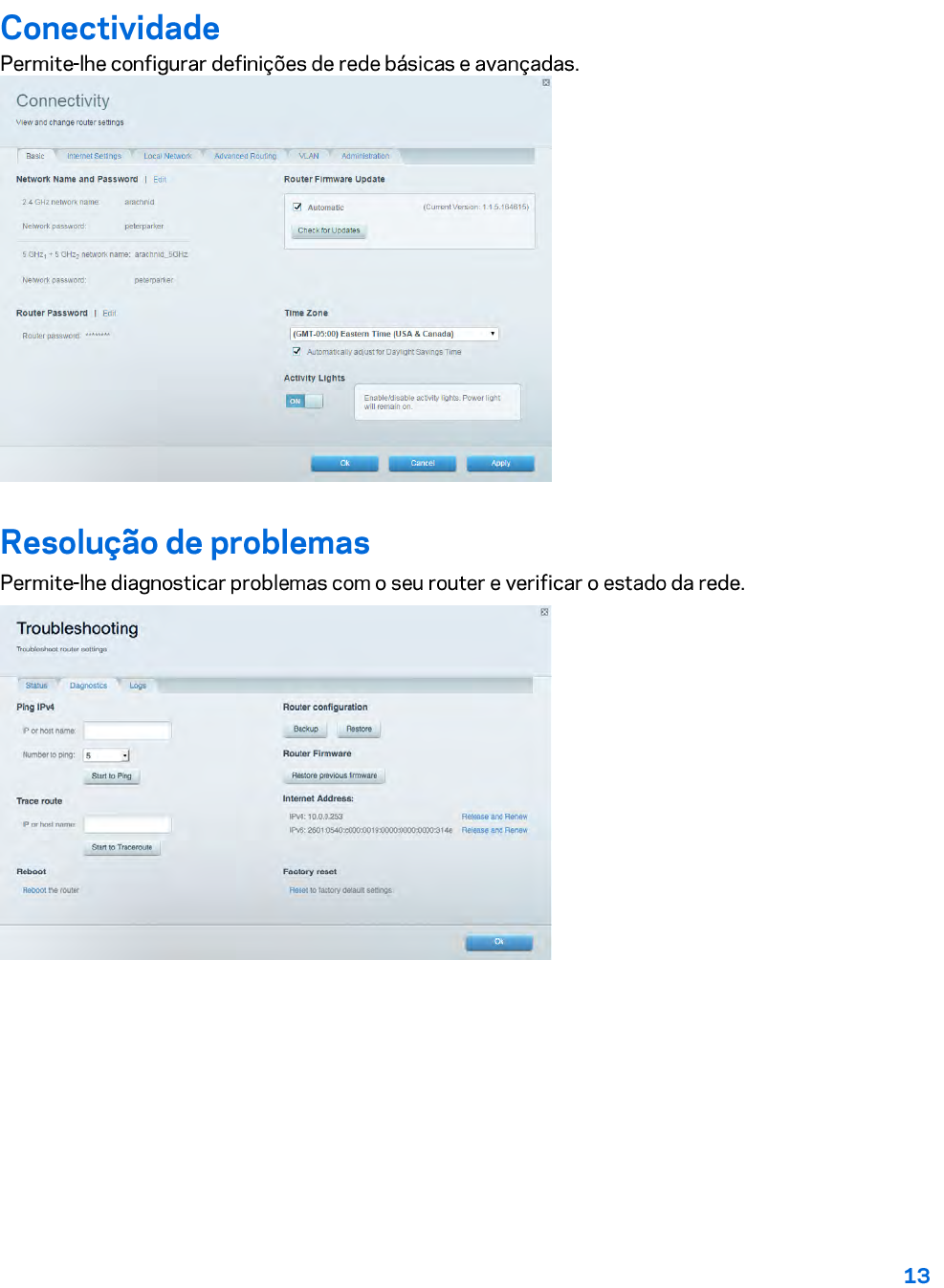Switch to Local Network tab

[167, 156]
